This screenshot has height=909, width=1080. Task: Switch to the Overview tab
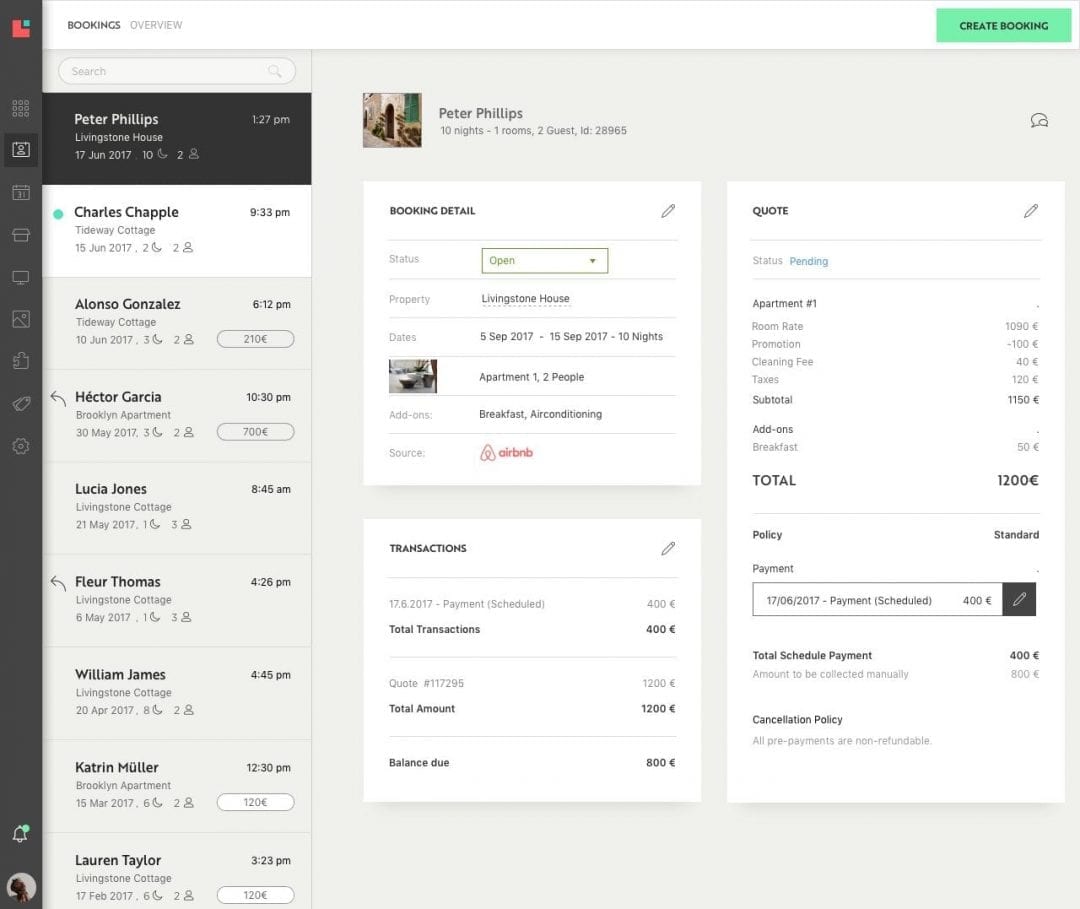click(156, 25)
